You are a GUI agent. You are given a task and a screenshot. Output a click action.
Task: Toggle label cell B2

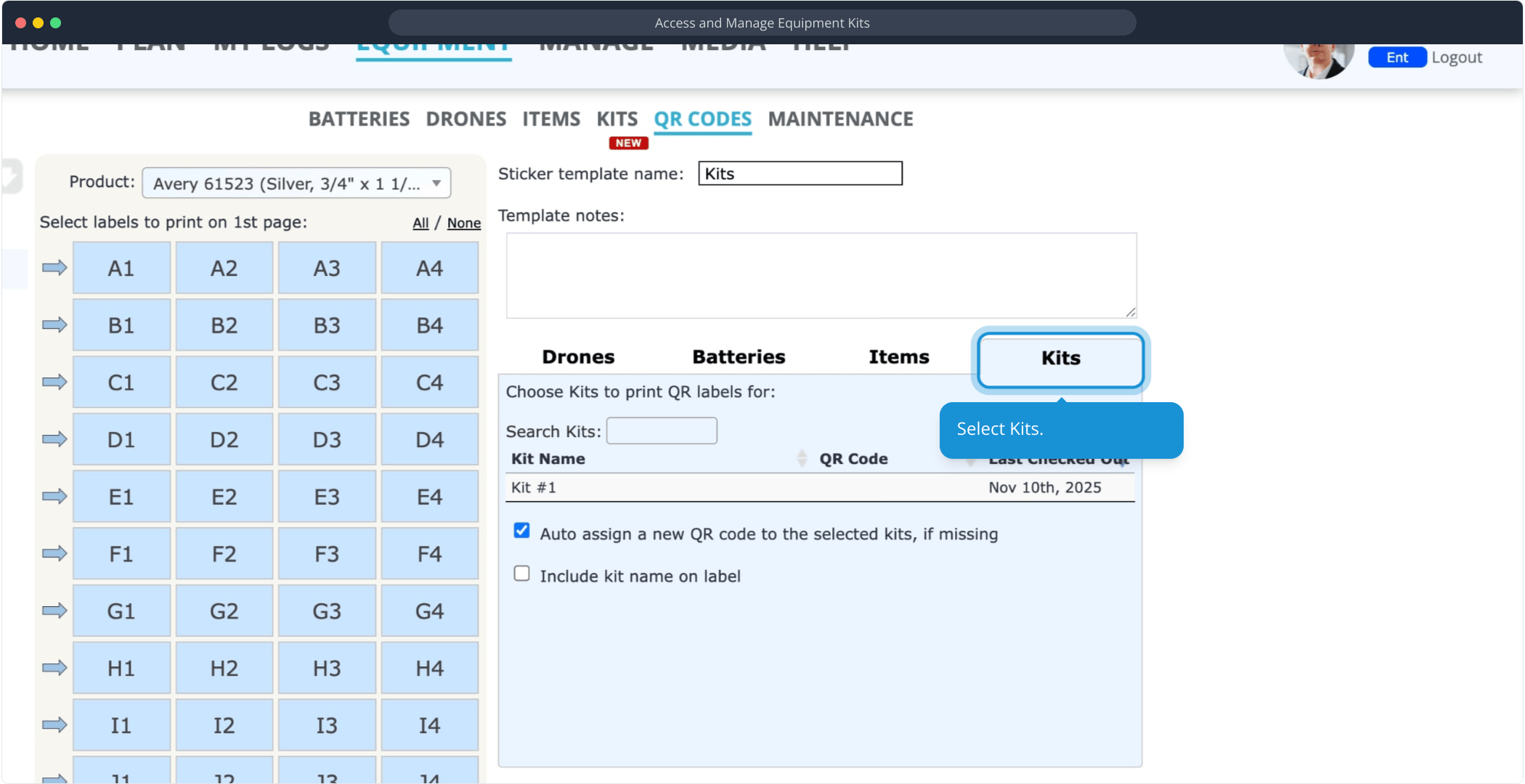pos(224,325)
